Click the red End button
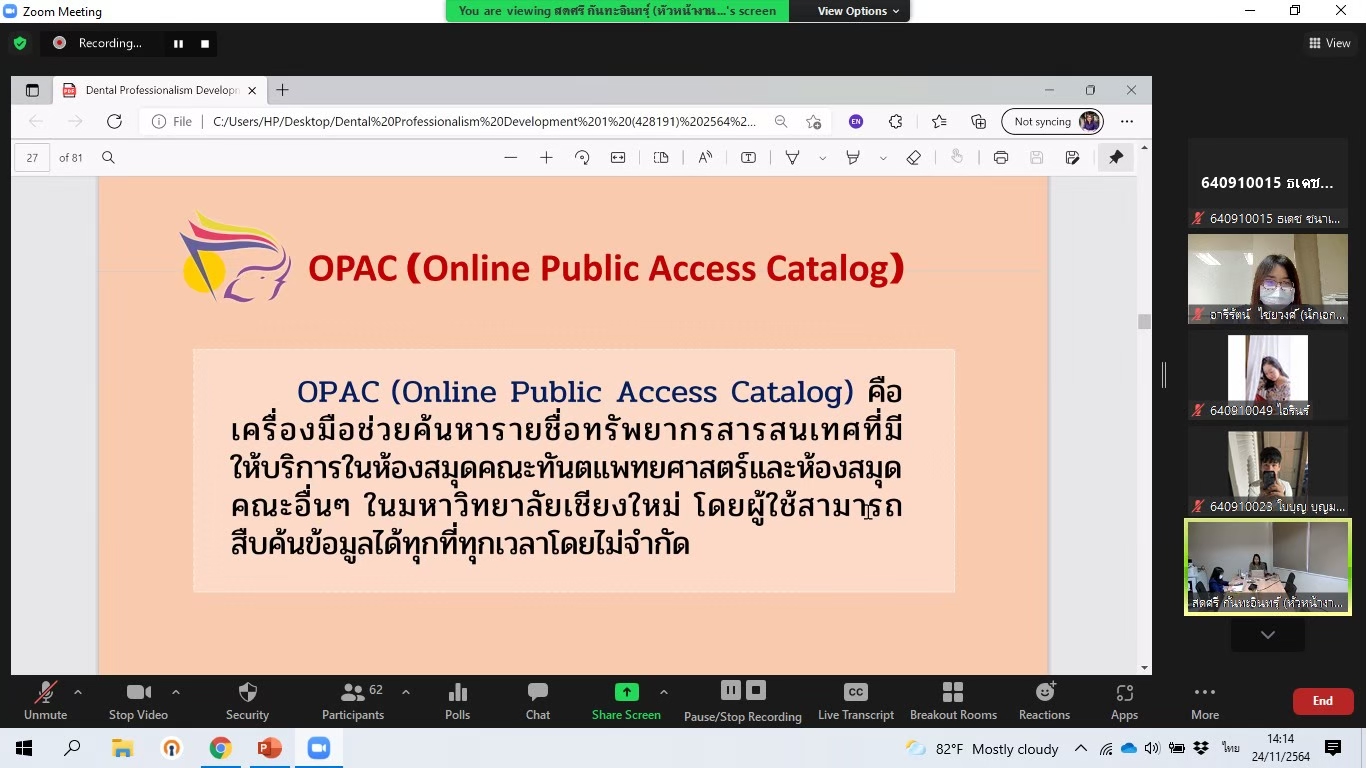The image size is (1366, 768). (x=1322, y=701)
